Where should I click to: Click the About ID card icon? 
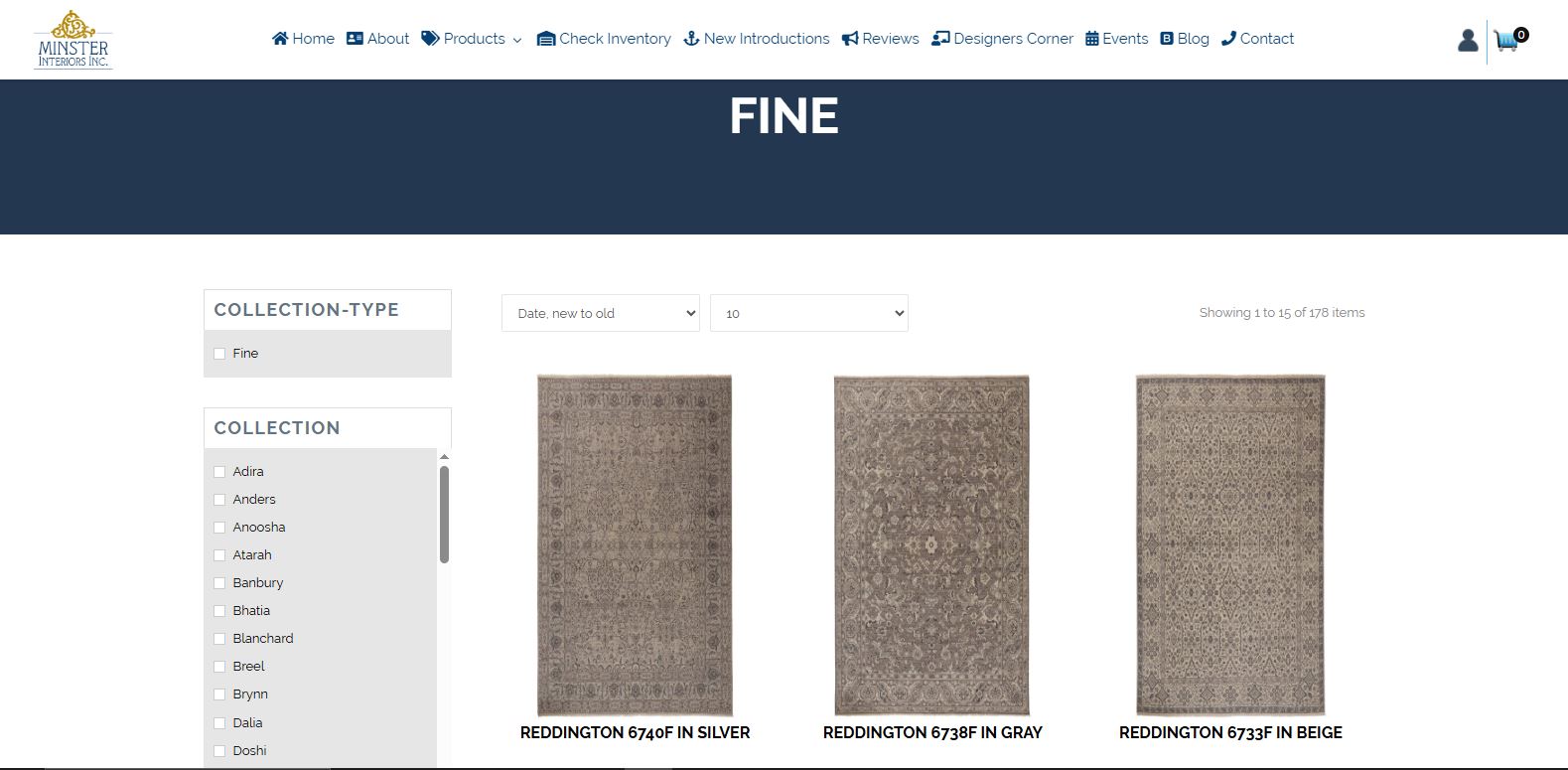click(355, 39)
